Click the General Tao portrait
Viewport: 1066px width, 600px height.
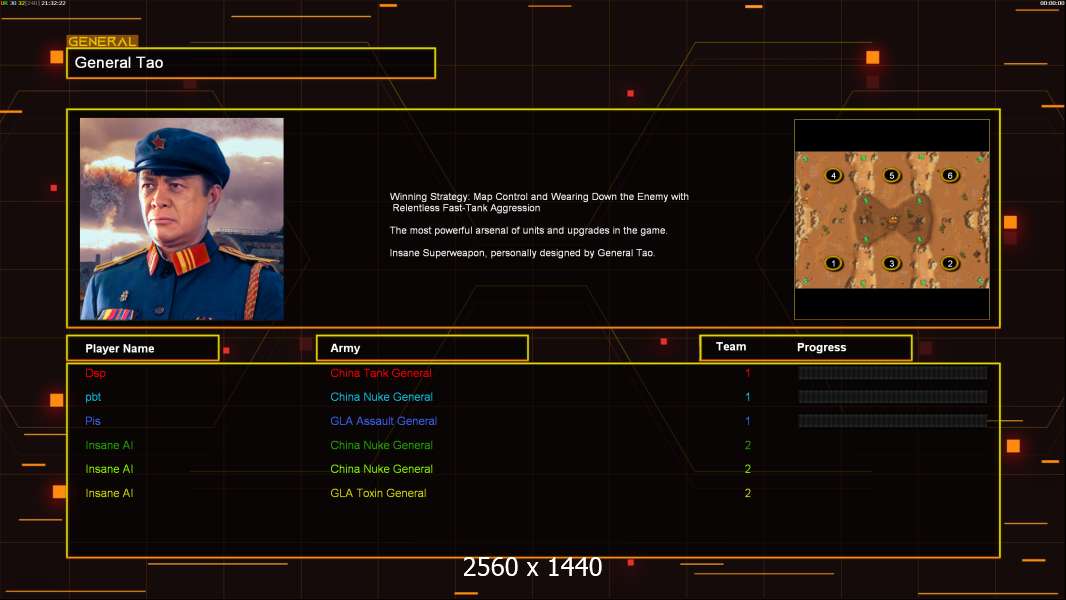coord(182,219)
